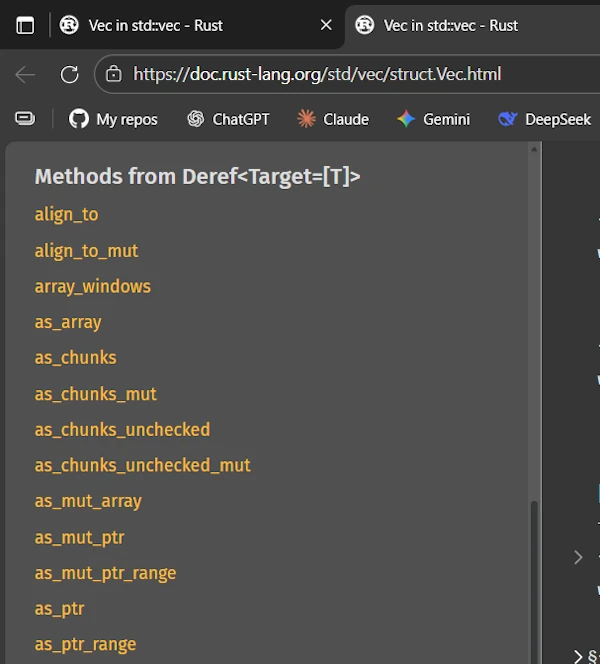Click the bookmarks bar leftmost icon
The image size is (600, 664).
[25, 119]
